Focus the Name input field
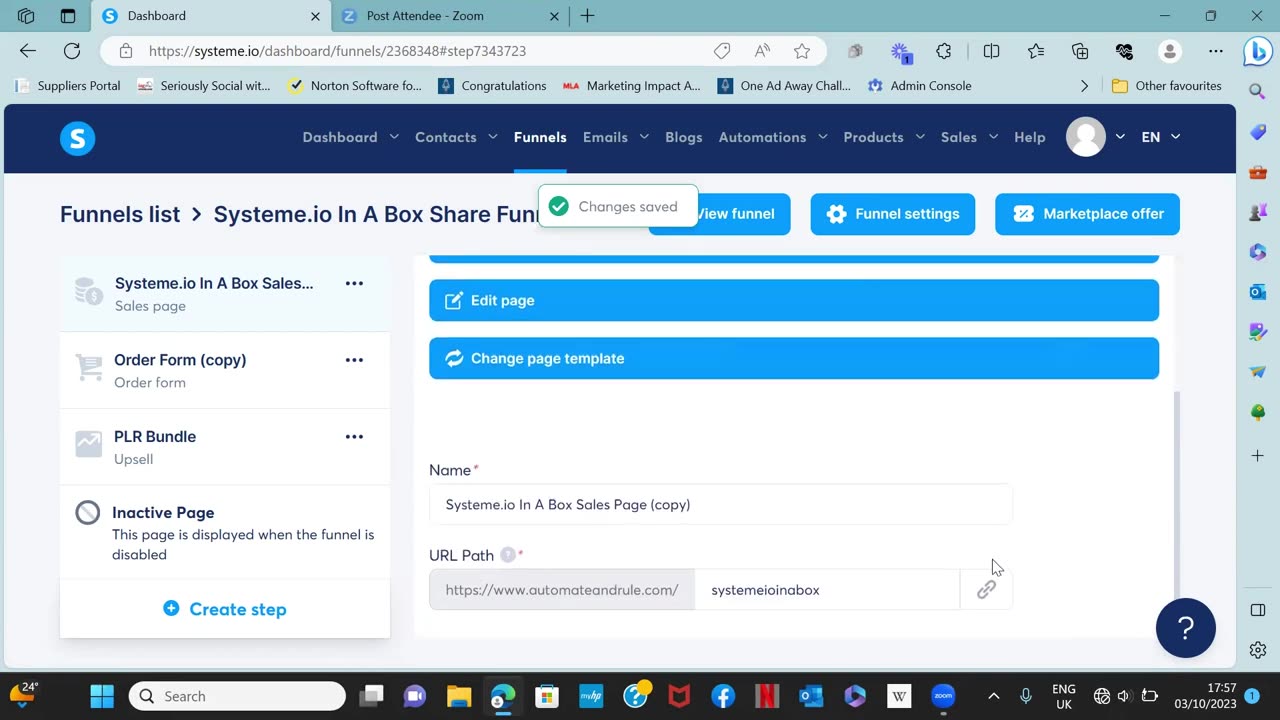 (721, 504)
